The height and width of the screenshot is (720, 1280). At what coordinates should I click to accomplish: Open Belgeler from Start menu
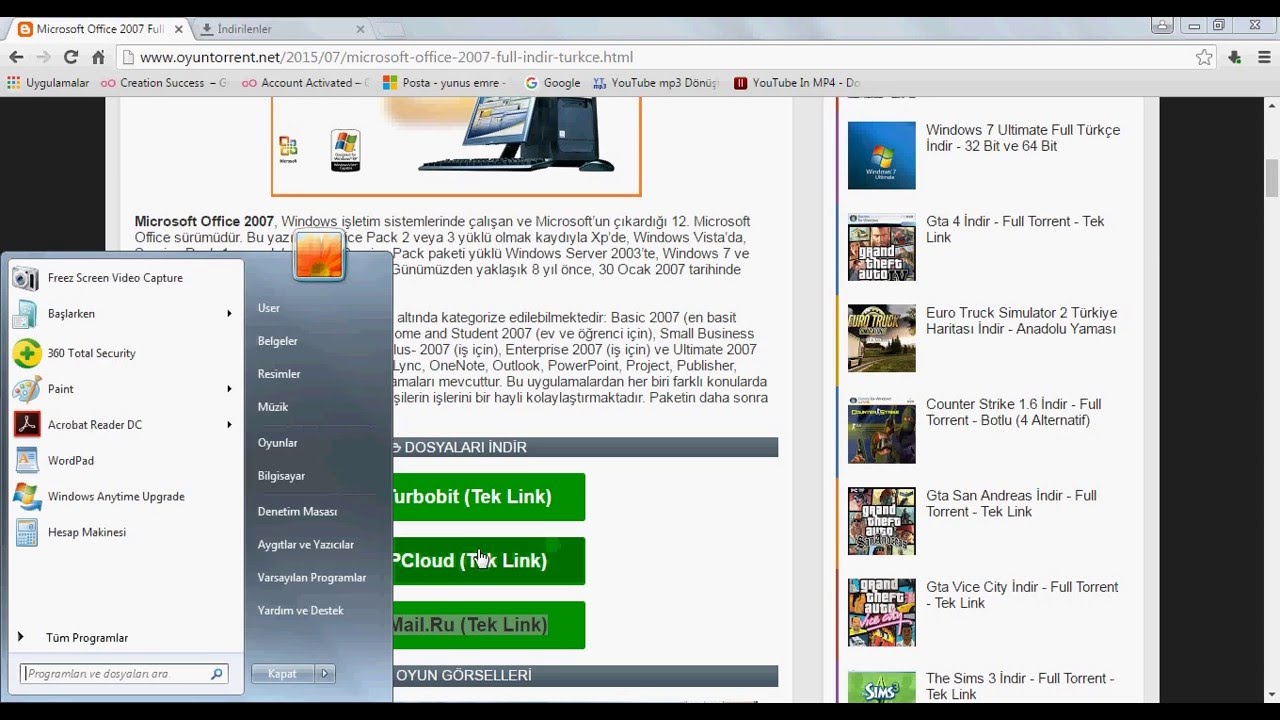click(x=278, y=341)
